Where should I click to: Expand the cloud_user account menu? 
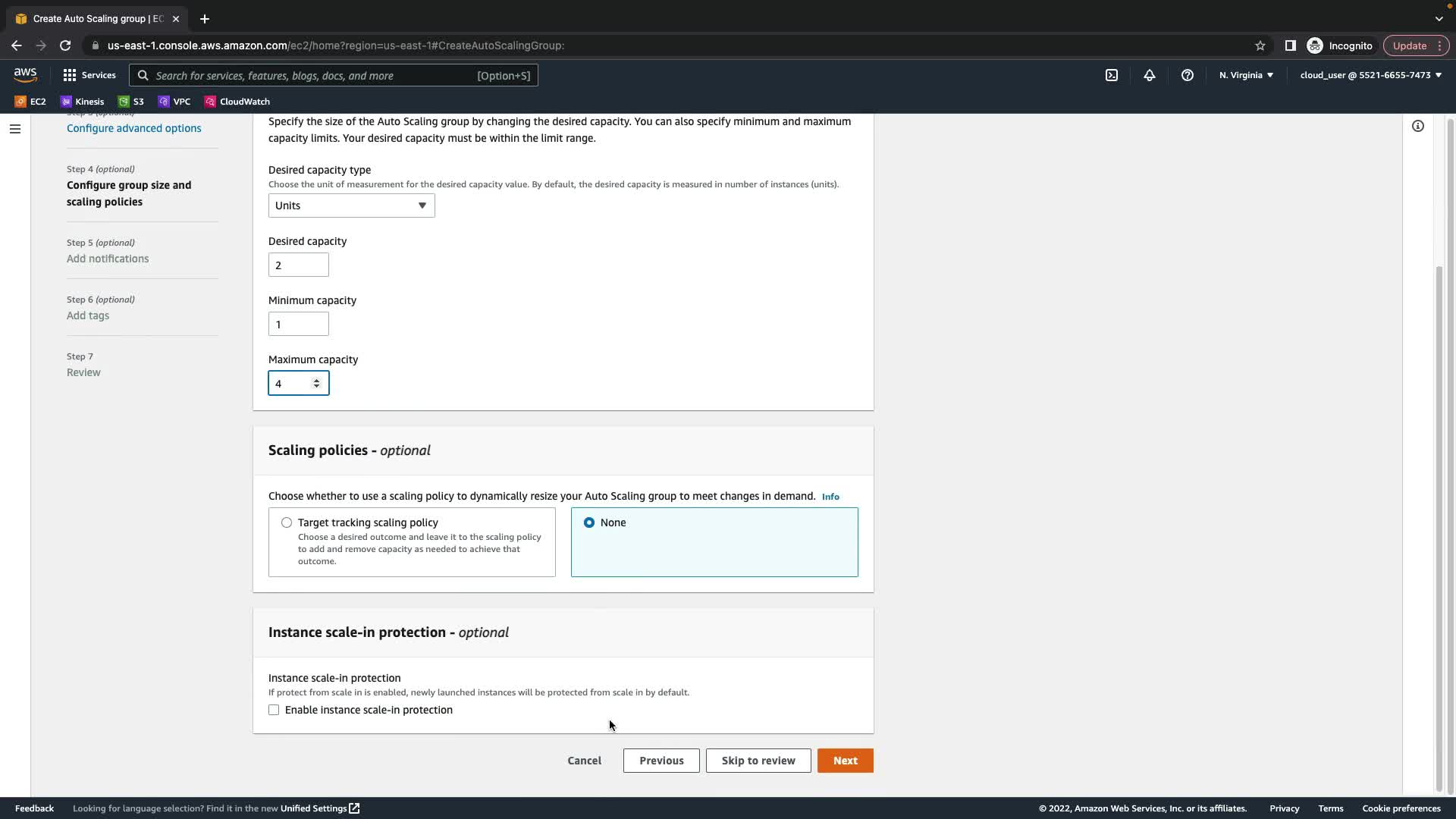point(1370,75)
